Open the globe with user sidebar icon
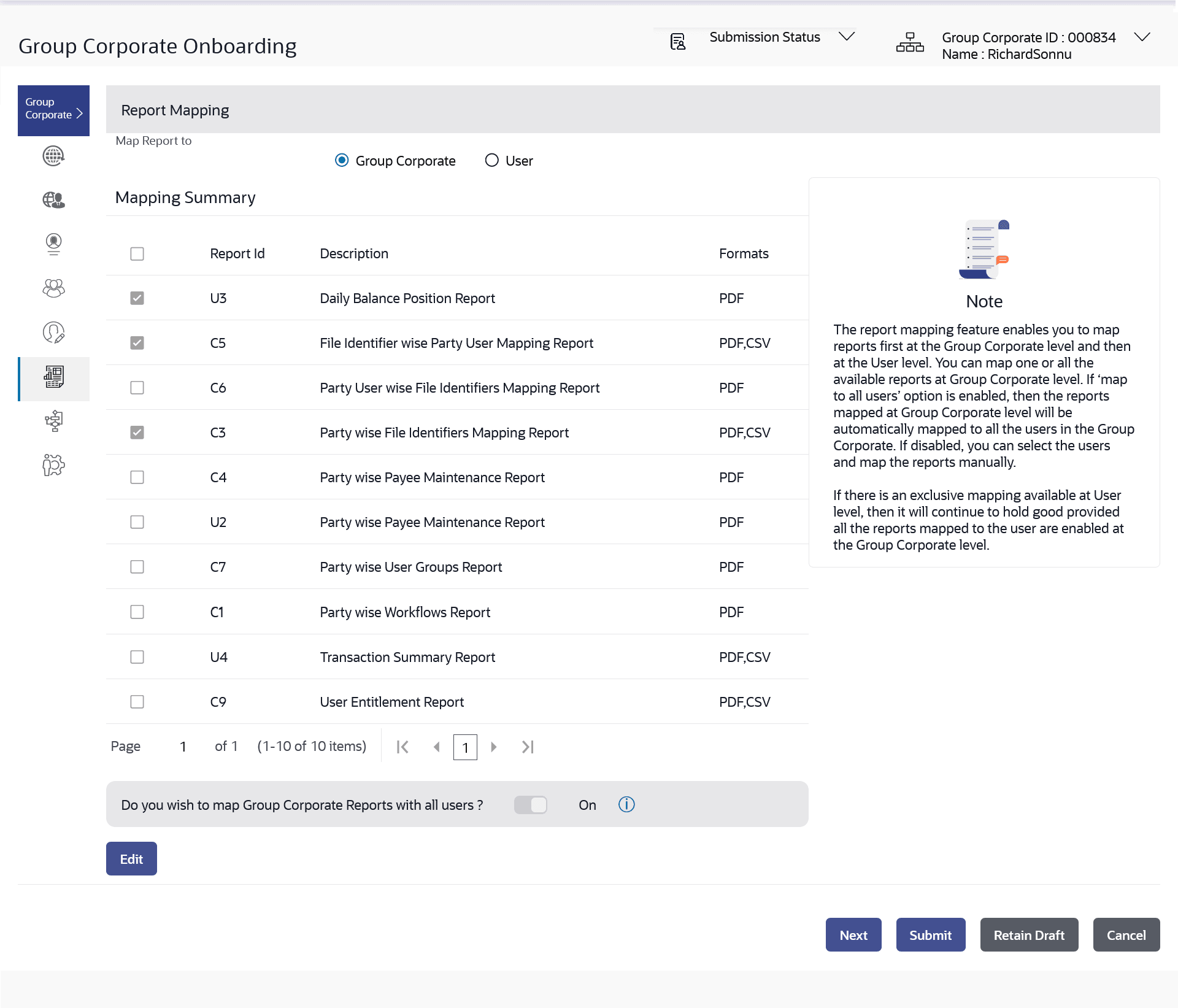The width and height of the screenshot is (1178, 1008). (x=53, y=200)
